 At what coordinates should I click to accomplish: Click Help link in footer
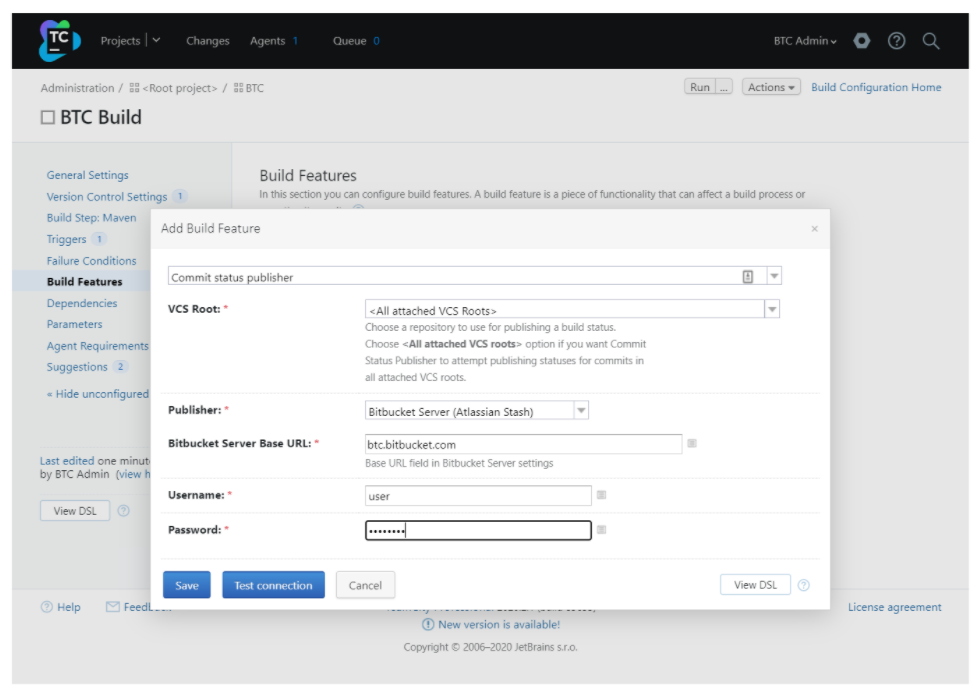[69, 607]
